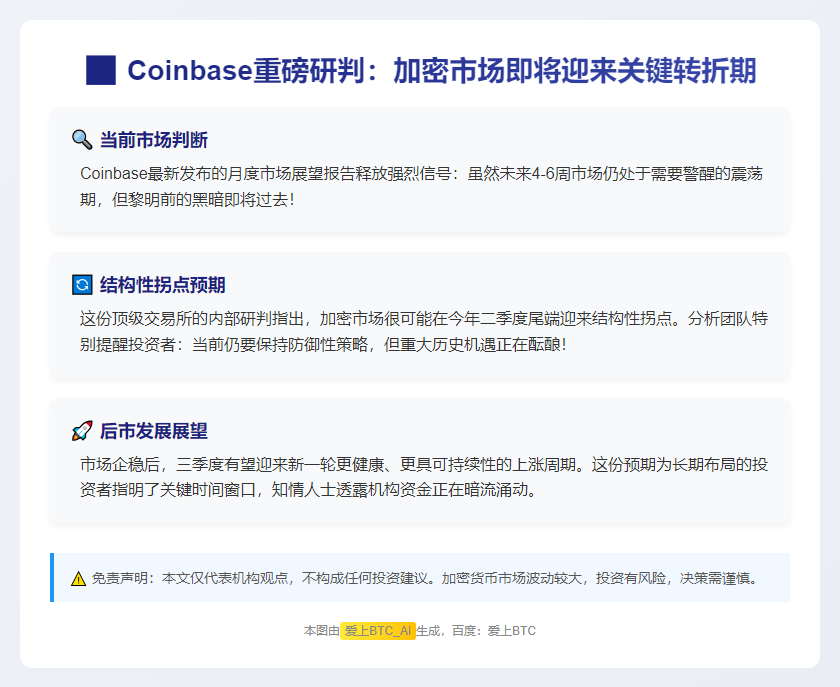The image size is (840, 687).
Task: Select the main title Coinbase重磅研判 headline
Action: click(x=441, y=70)
